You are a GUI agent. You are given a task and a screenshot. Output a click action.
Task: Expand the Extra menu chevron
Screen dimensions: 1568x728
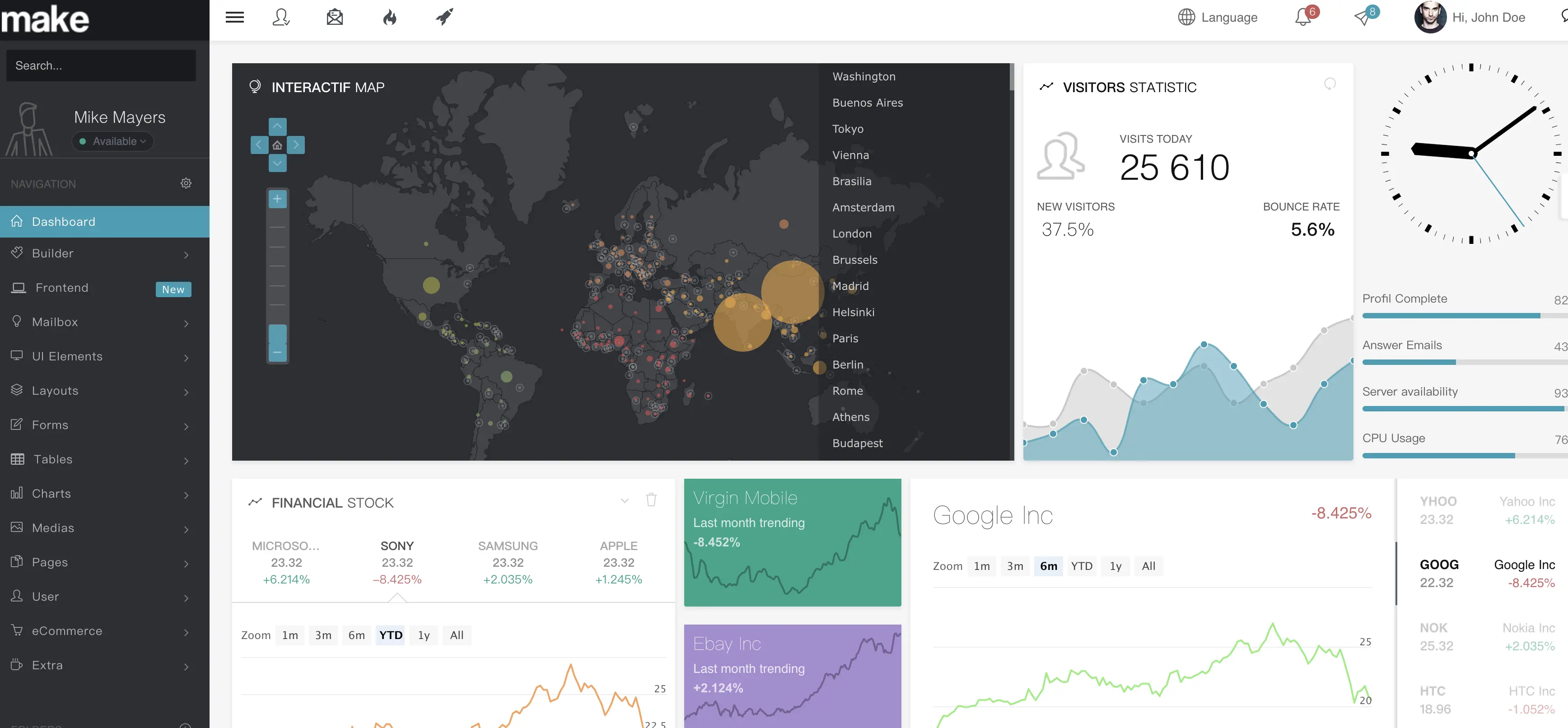(x=186, y=667)
